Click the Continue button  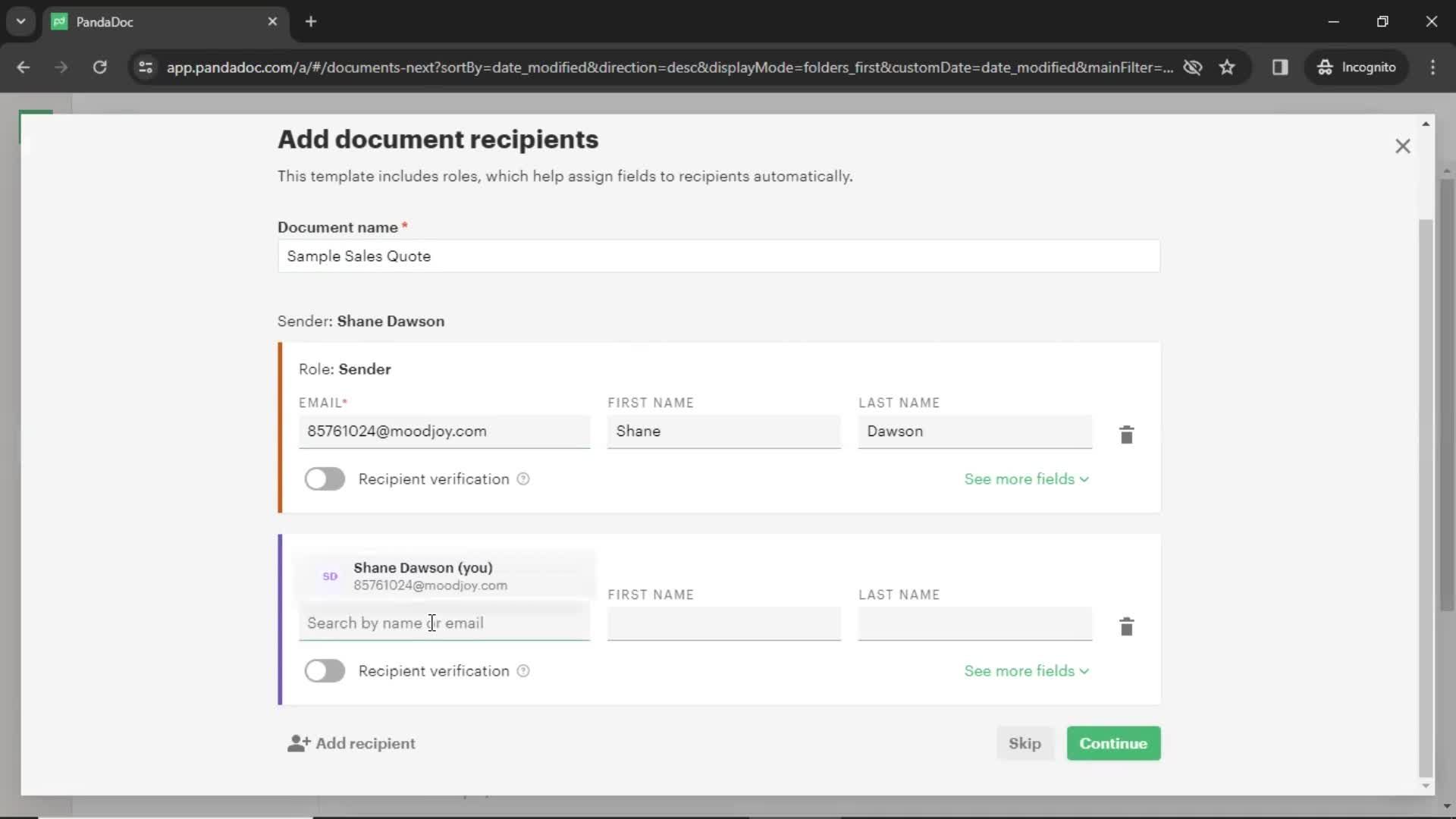[1113, 743]
